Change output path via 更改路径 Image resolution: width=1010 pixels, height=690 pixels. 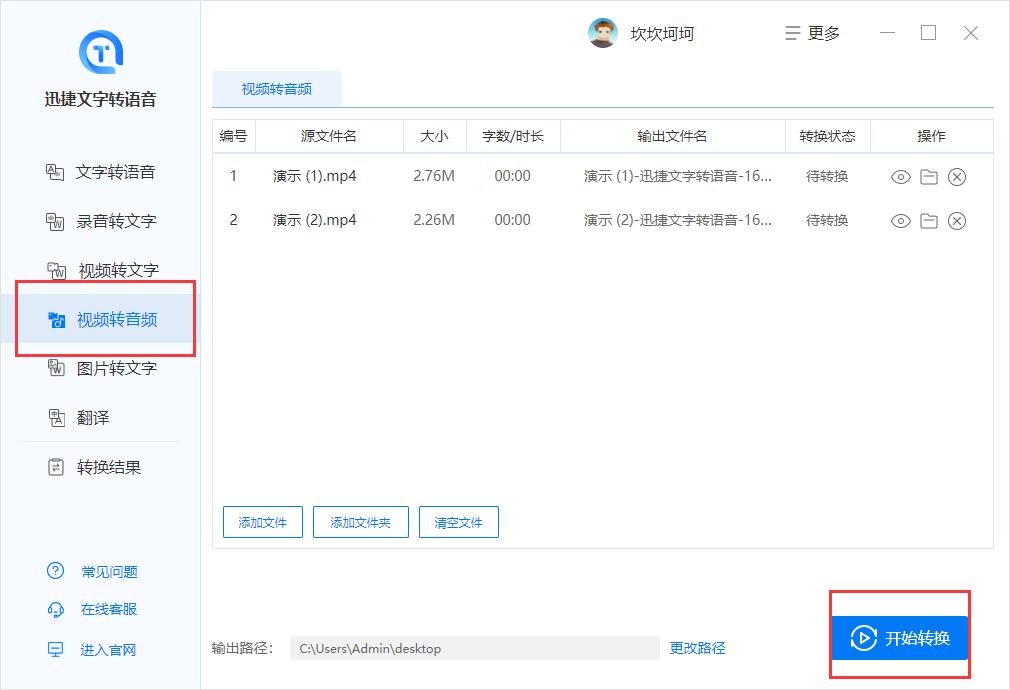696,648
